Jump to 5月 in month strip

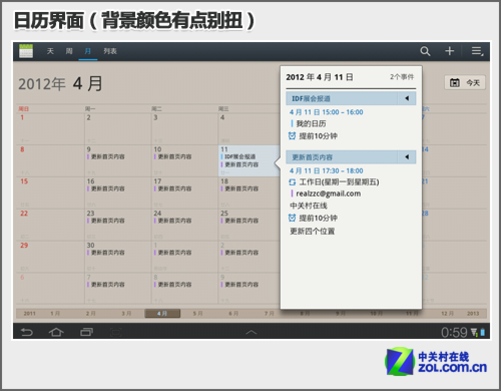pos(198,313)
